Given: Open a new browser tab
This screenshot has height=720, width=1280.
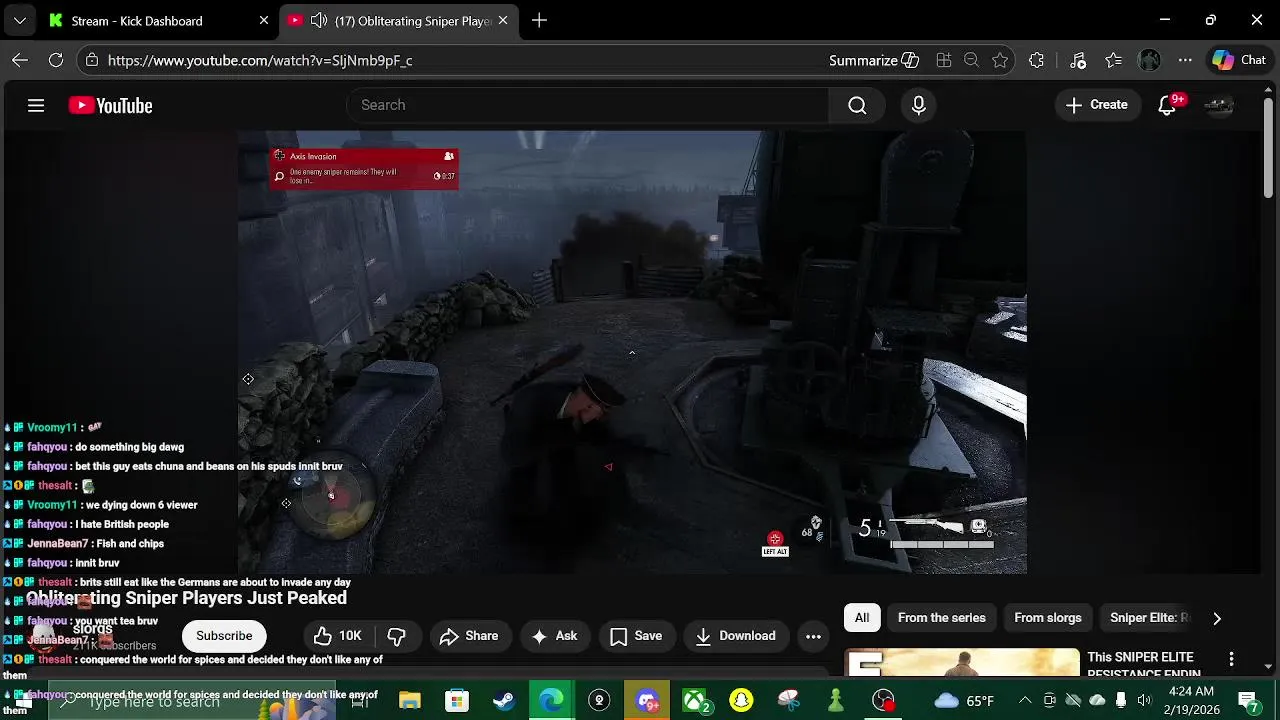Looking at the screenshot, I should tap(539, 20).
